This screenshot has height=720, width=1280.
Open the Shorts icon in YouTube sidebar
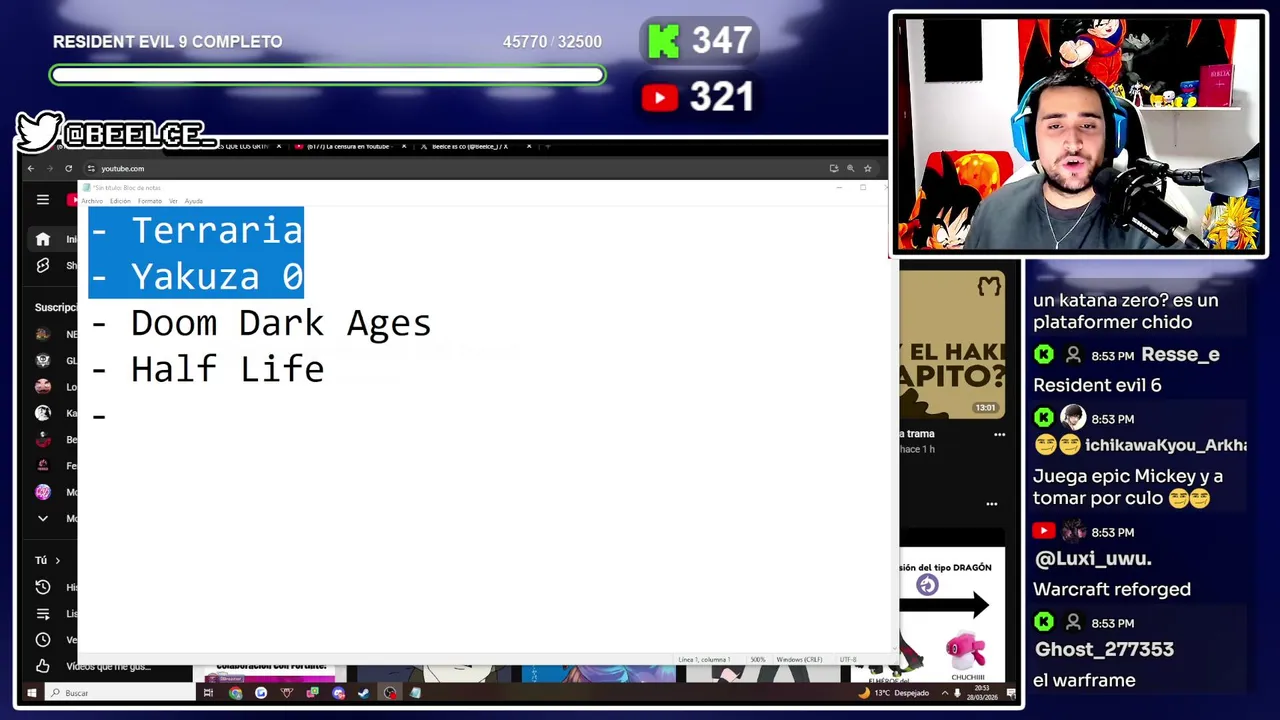[x=43, y=265]
